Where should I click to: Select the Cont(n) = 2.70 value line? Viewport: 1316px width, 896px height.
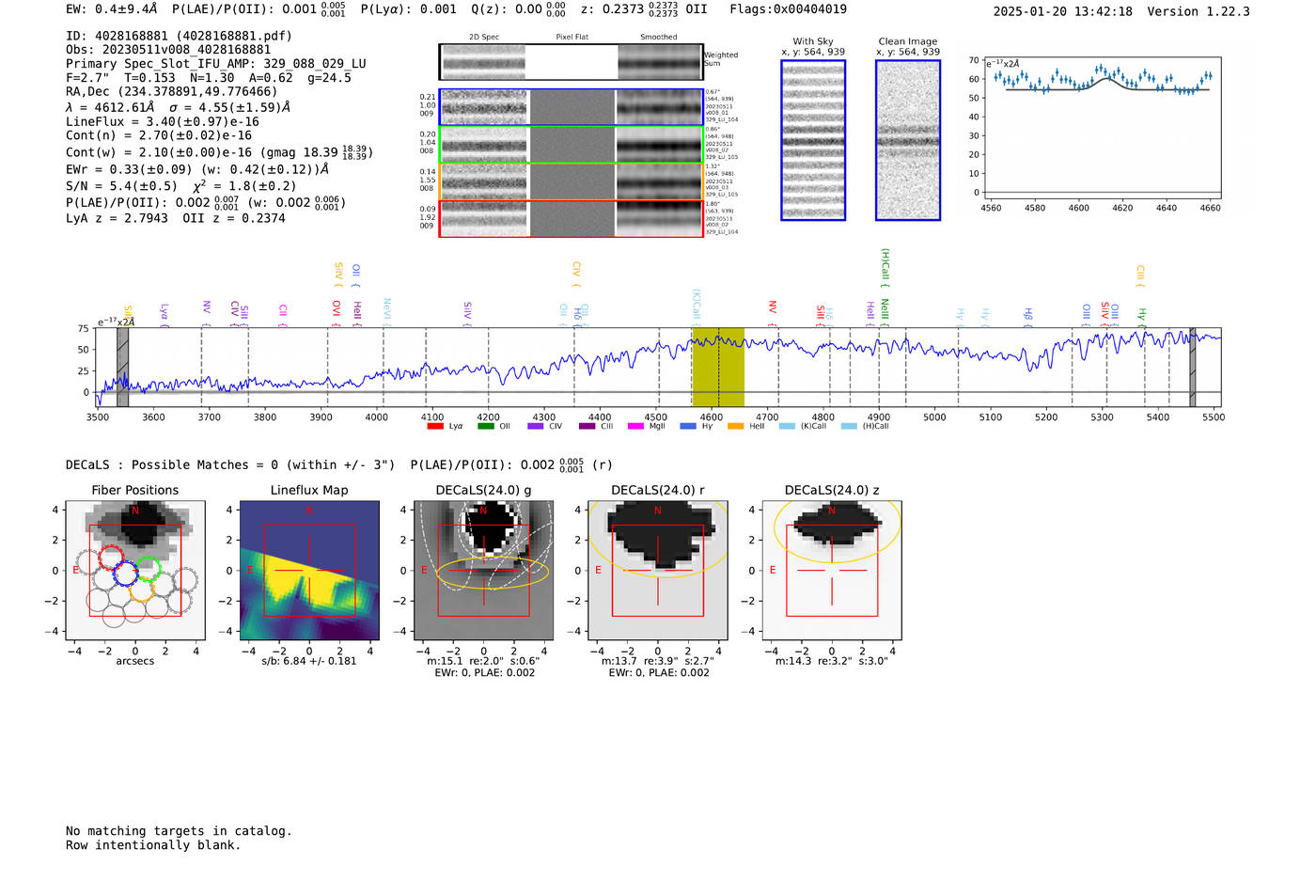click(x=159, y=135)
